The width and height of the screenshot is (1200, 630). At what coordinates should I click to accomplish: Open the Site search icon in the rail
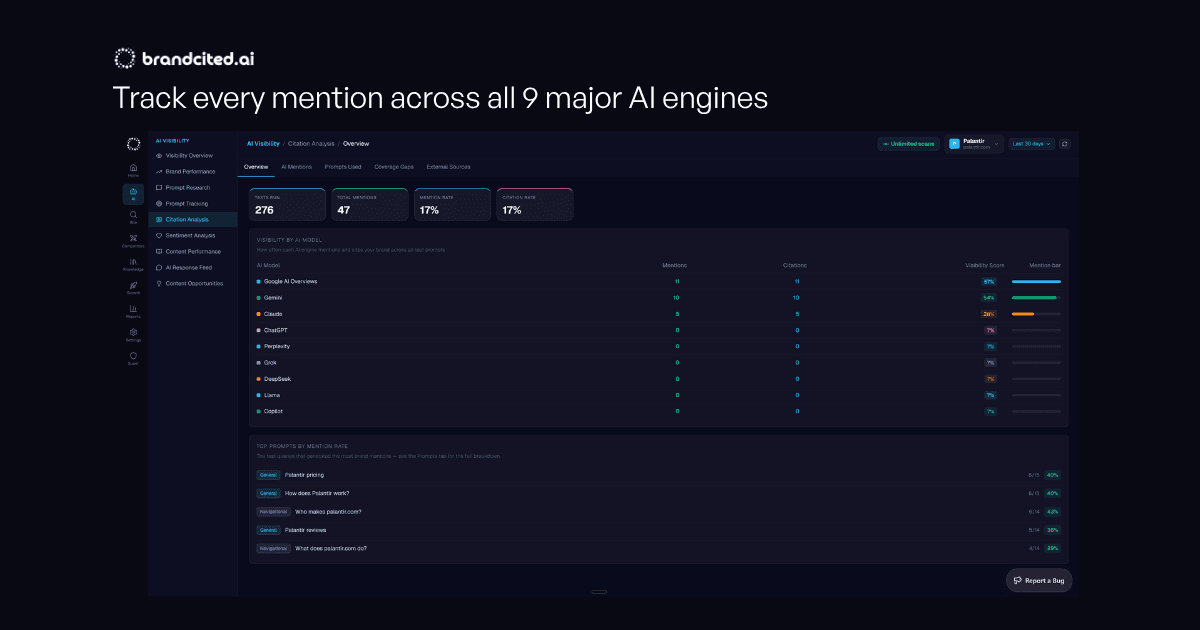133,217
